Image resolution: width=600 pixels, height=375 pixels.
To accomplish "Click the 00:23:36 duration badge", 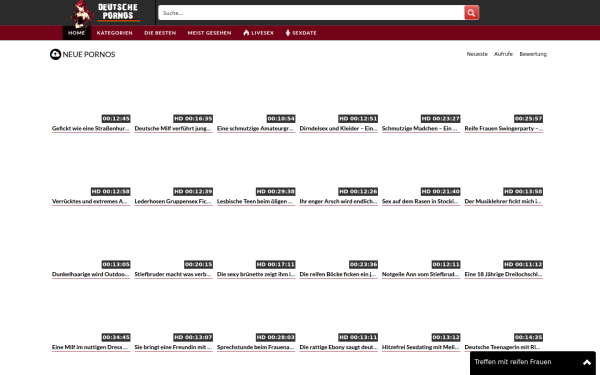I will [363, 264].
